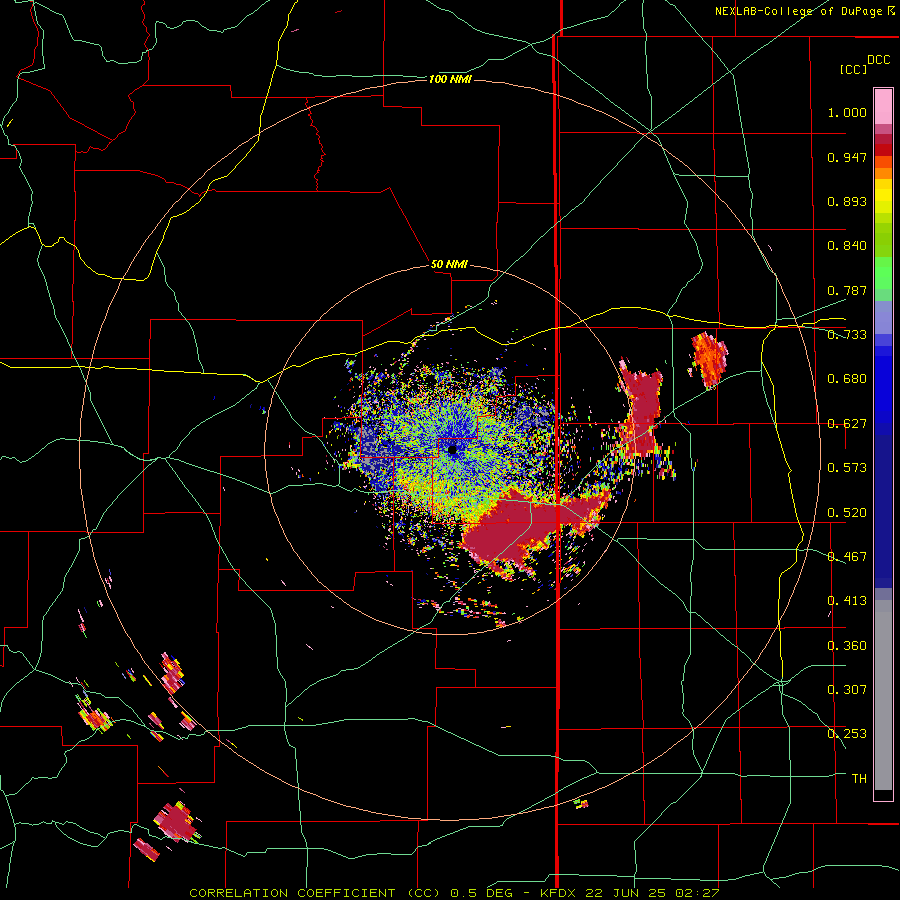
Task: Click the 0.787 legend value
Action: pyautogui.click(x=847, y=290)
